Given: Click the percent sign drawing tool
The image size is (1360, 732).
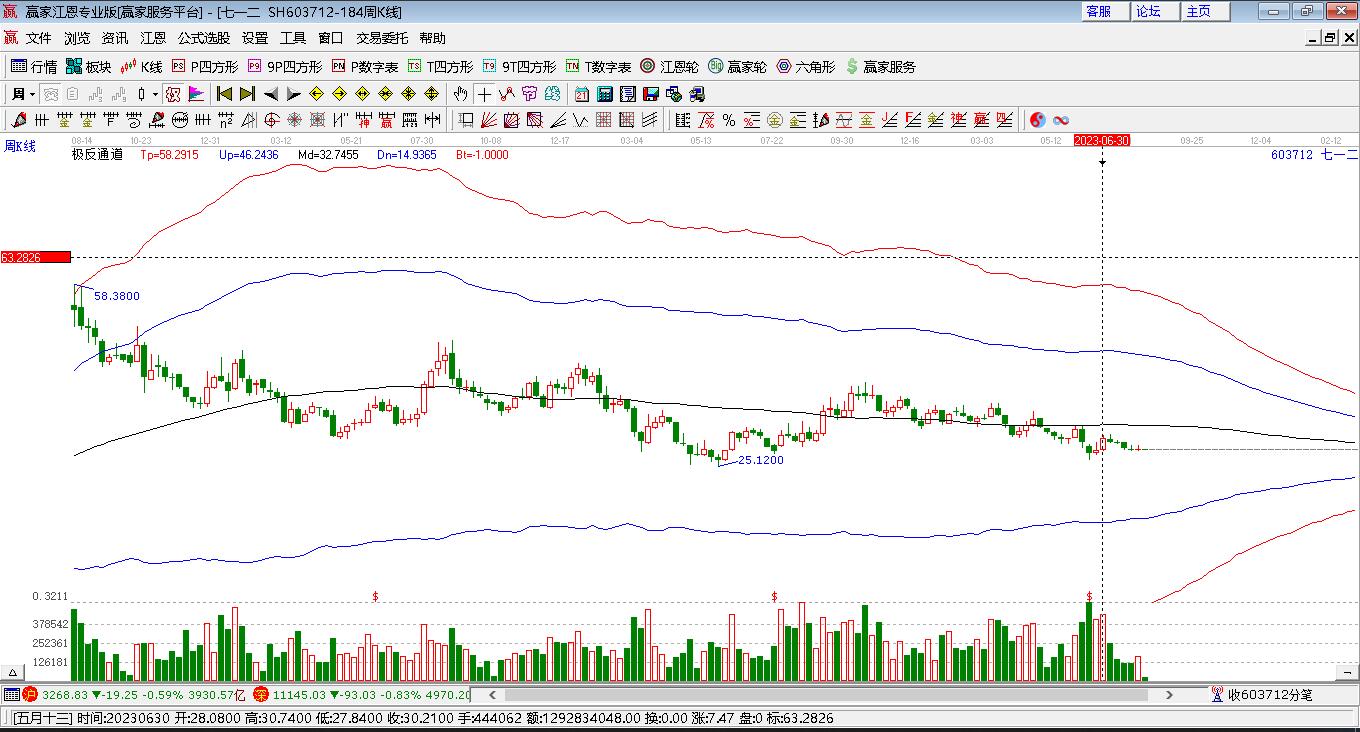Looking at the screenshot, I should coord(729,120).
